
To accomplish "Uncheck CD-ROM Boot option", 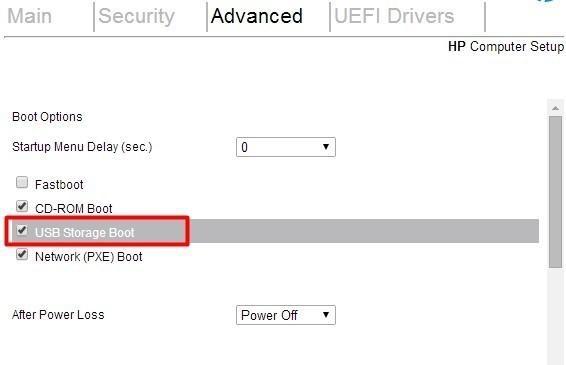I will 22,206.
